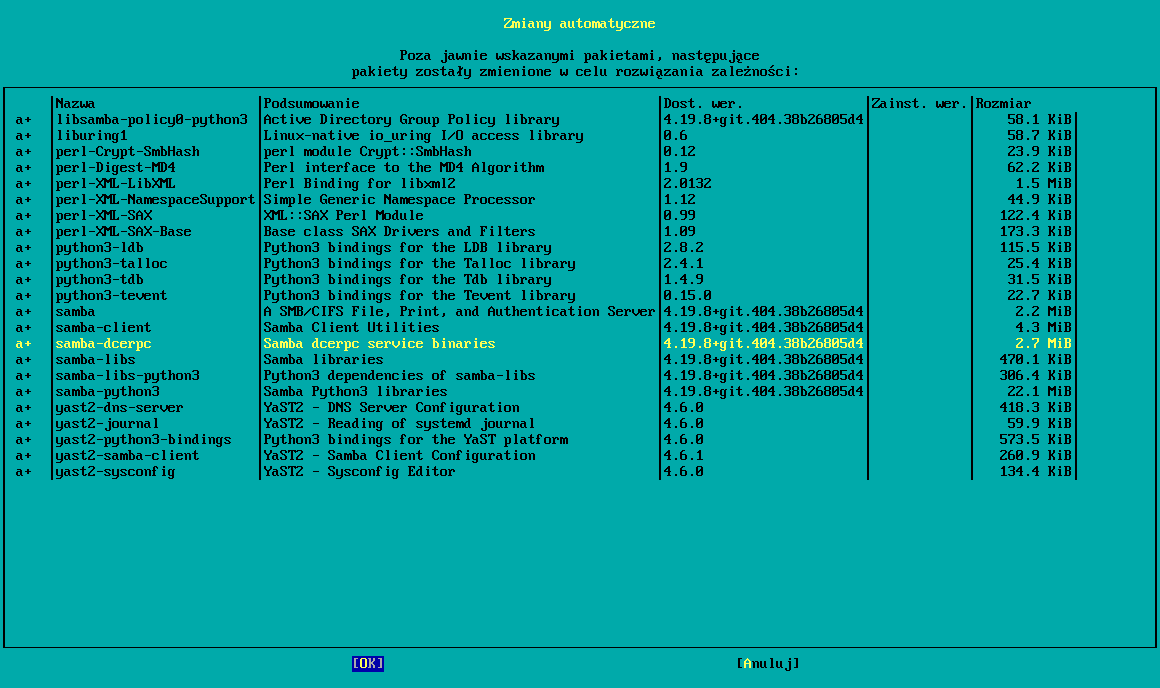Screen dimensions: 1160x688
Task: Select the samba-client package row
Action: tap(545, 328)
